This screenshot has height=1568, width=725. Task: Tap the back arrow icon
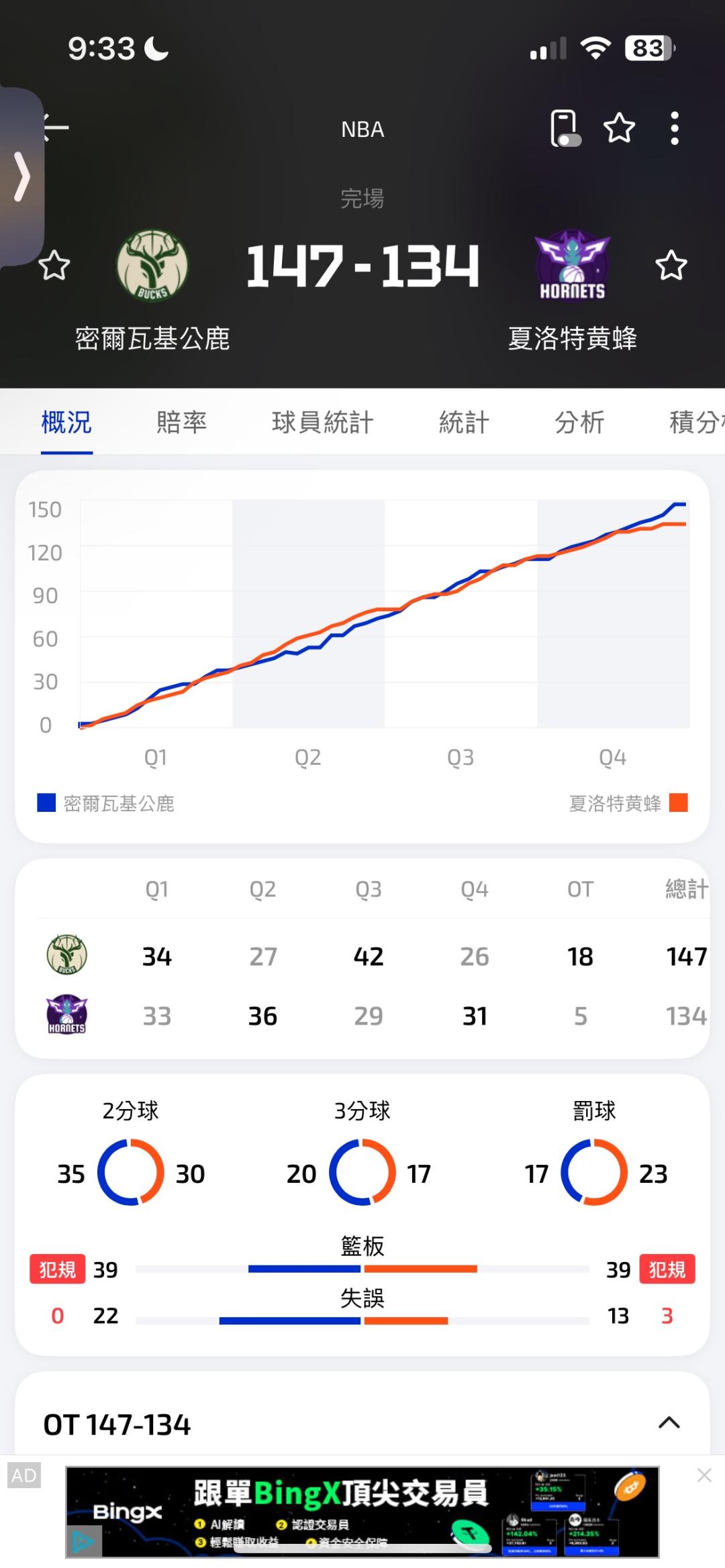[x=56, y=127]
